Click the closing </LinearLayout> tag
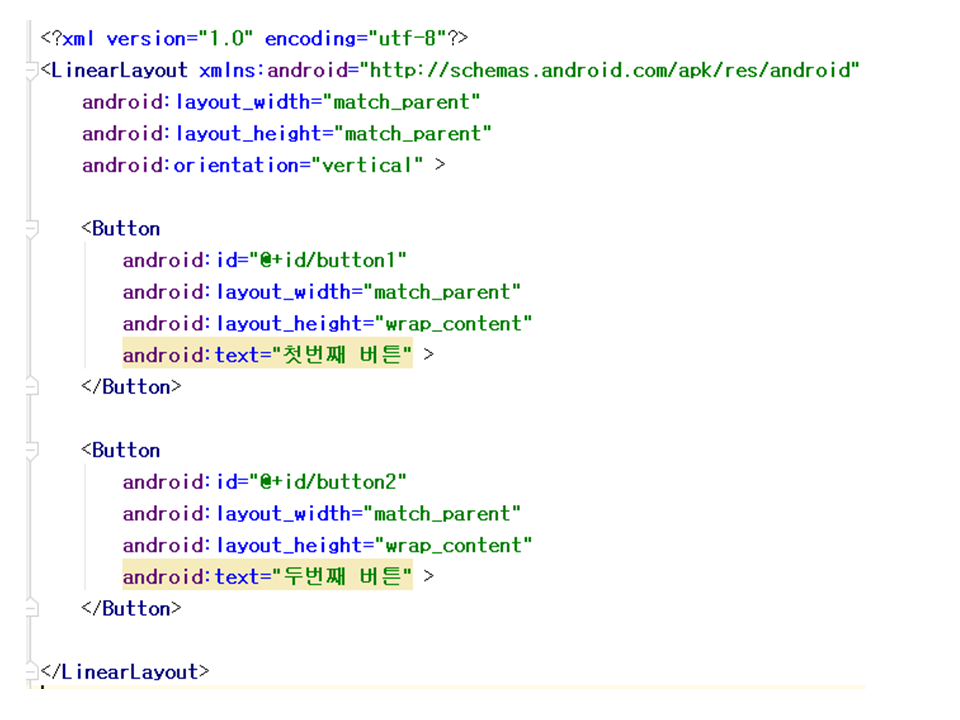The height and width of the screenshot is (720, 960). 125,672
